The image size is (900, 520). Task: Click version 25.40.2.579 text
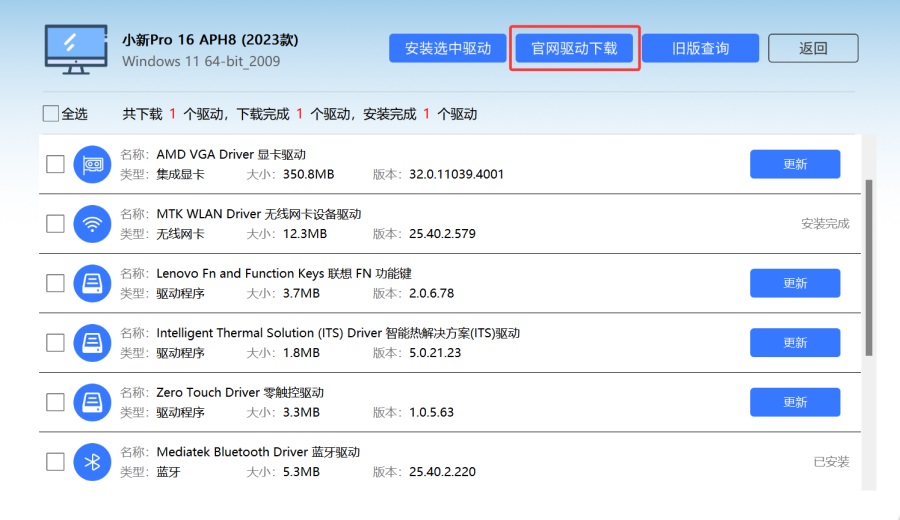(443, 234)
